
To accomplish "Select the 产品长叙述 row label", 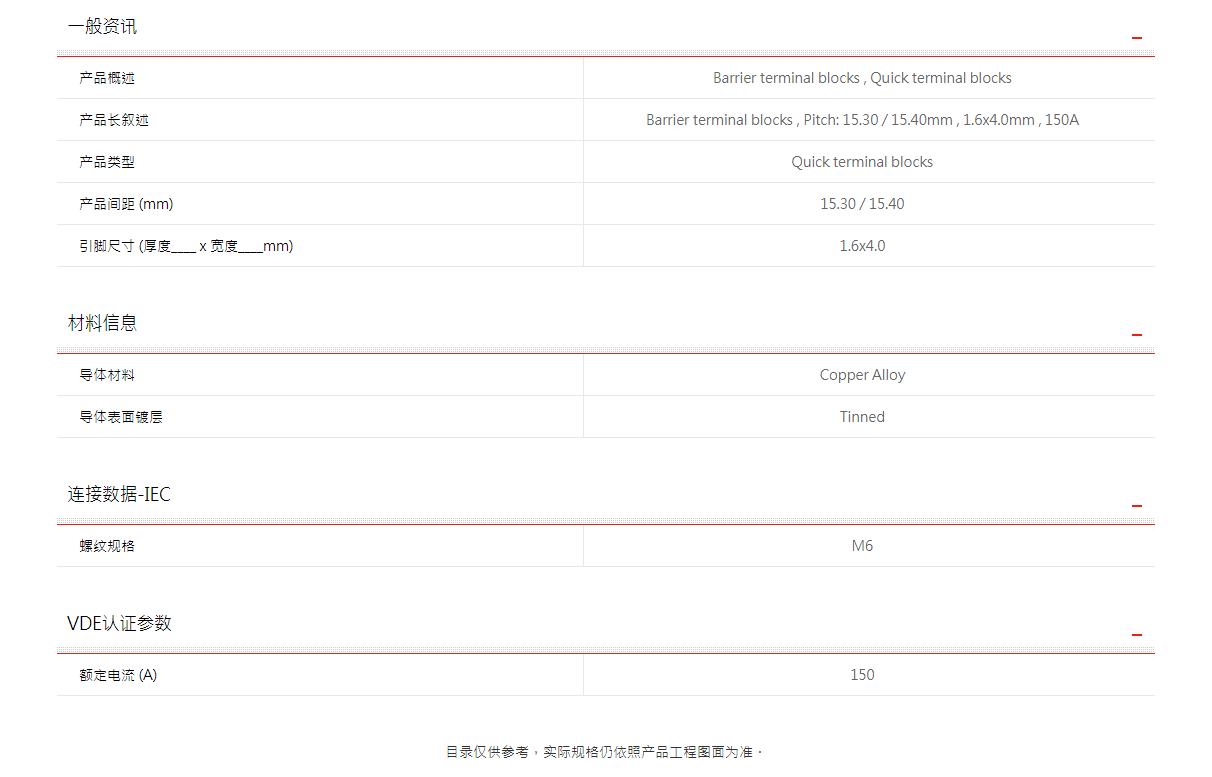I will (114, 120).
